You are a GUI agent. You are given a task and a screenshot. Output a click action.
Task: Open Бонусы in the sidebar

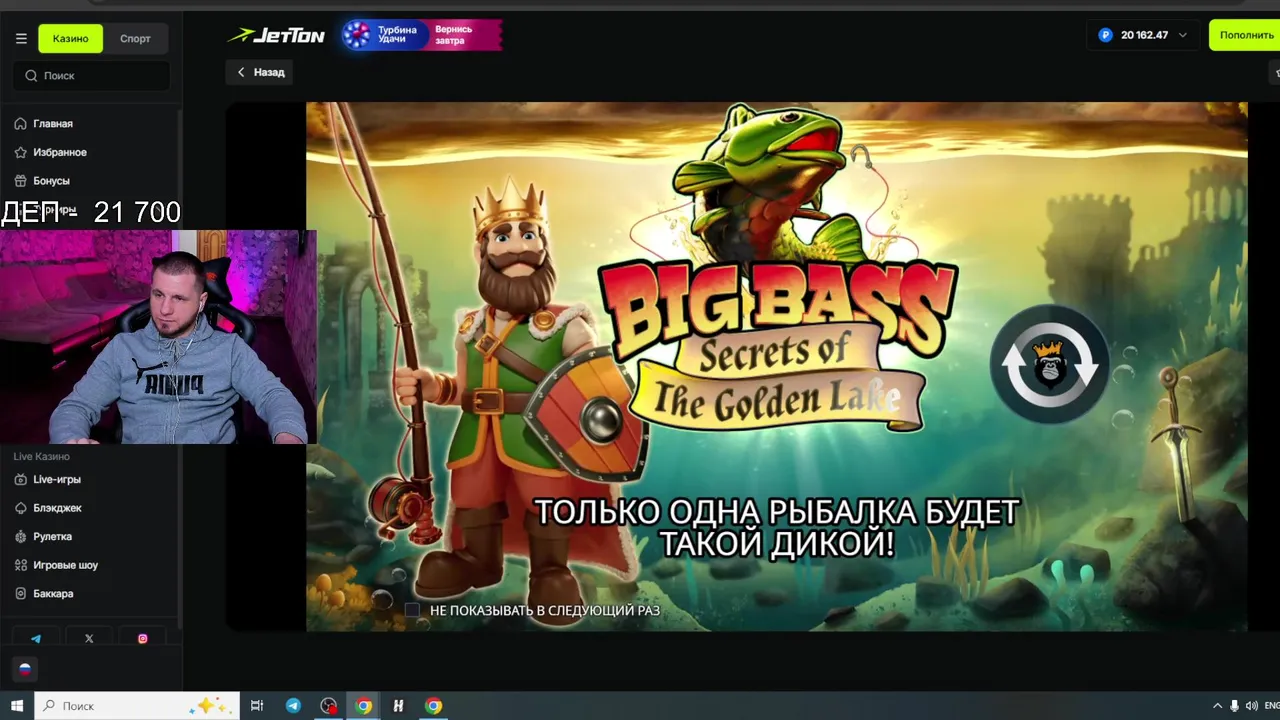pyautogui.click(x=51, y=181)
